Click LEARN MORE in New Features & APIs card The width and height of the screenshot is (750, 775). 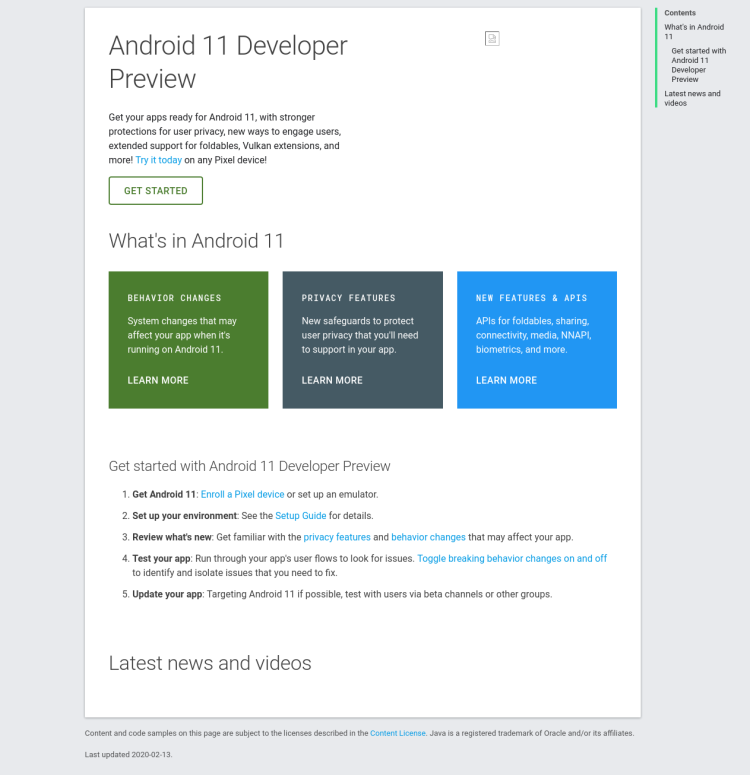coord(506,380)
